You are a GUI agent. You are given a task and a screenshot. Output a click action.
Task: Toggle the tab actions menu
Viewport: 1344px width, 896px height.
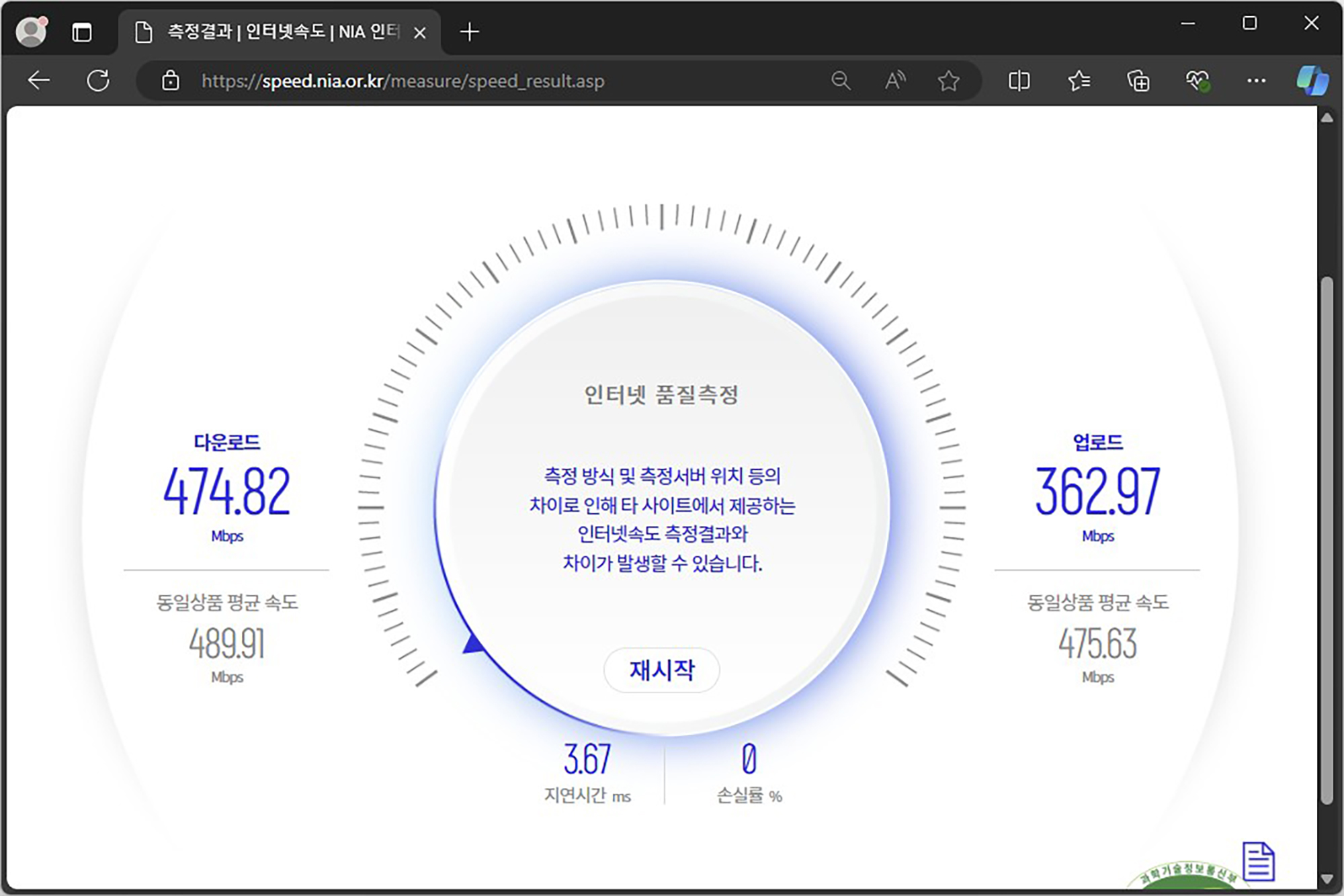[81, 32]
